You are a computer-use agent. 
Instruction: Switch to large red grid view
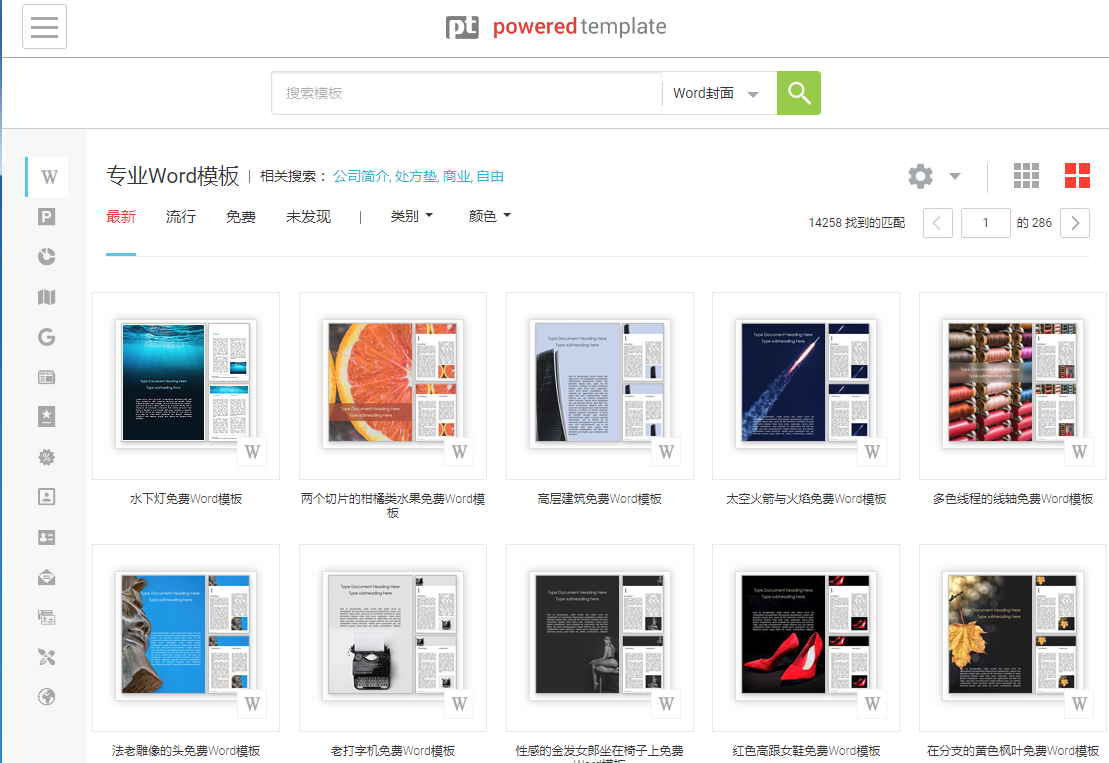click(x=1077, y=175)
